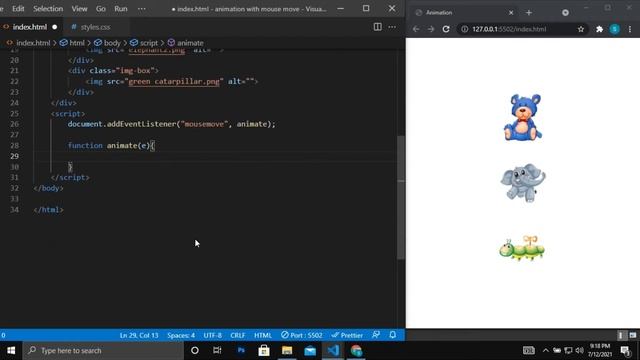
Task: Open the Edit menu
Action: 18,9
